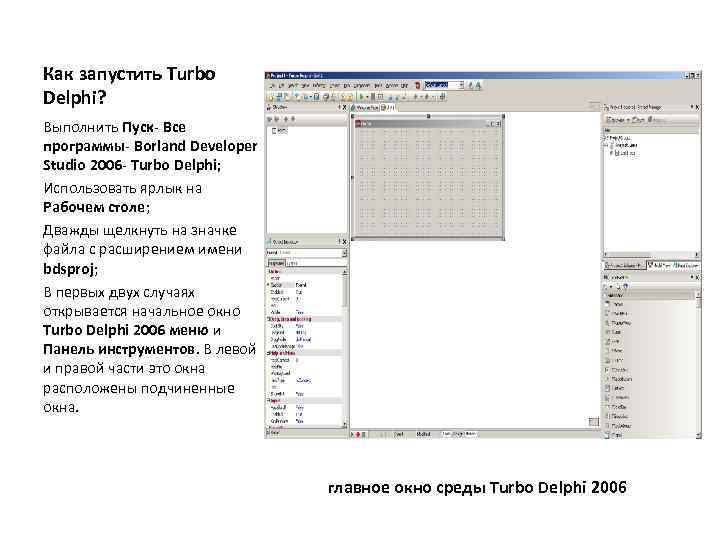Open the File menu
This screenshot has width=720, height=540.
pos(272,85)
